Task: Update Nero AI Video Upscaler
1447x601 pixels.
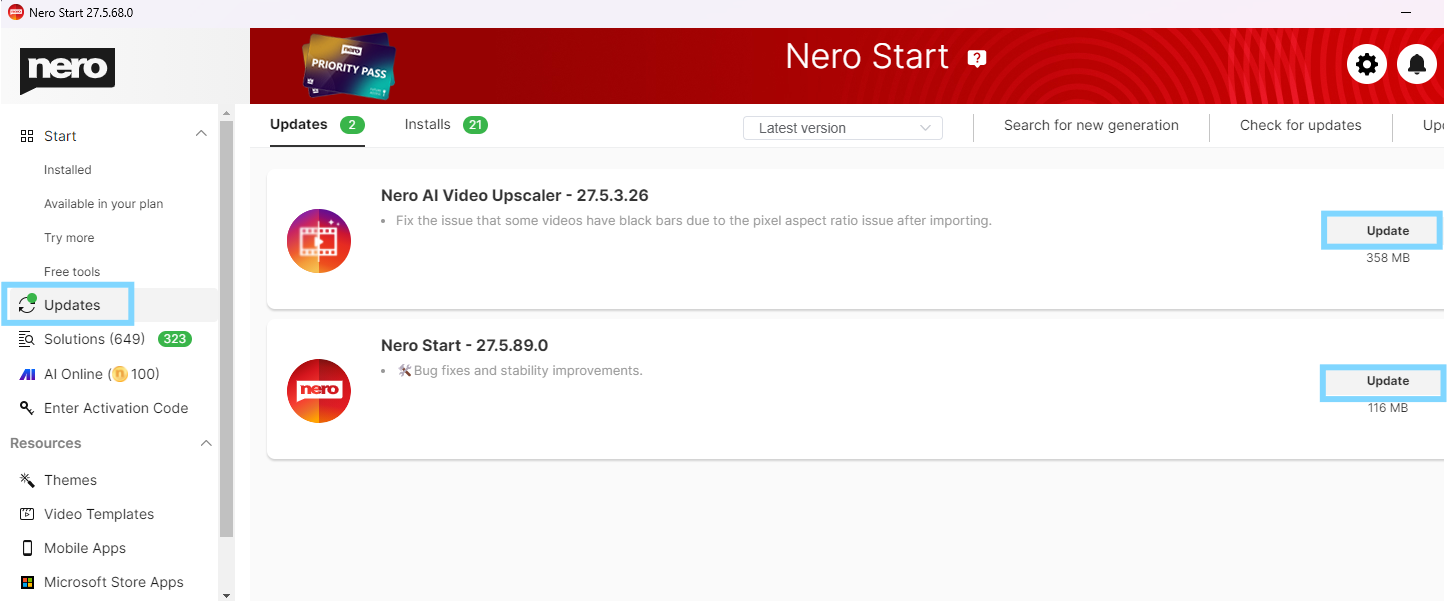Action: [1381, 230]
